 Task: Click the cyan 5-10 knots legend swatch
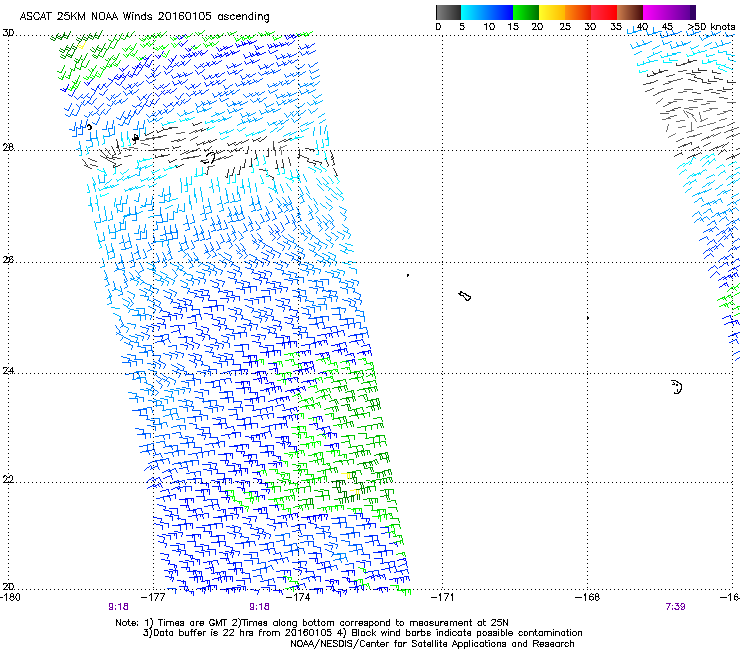(x=474, y=12)
